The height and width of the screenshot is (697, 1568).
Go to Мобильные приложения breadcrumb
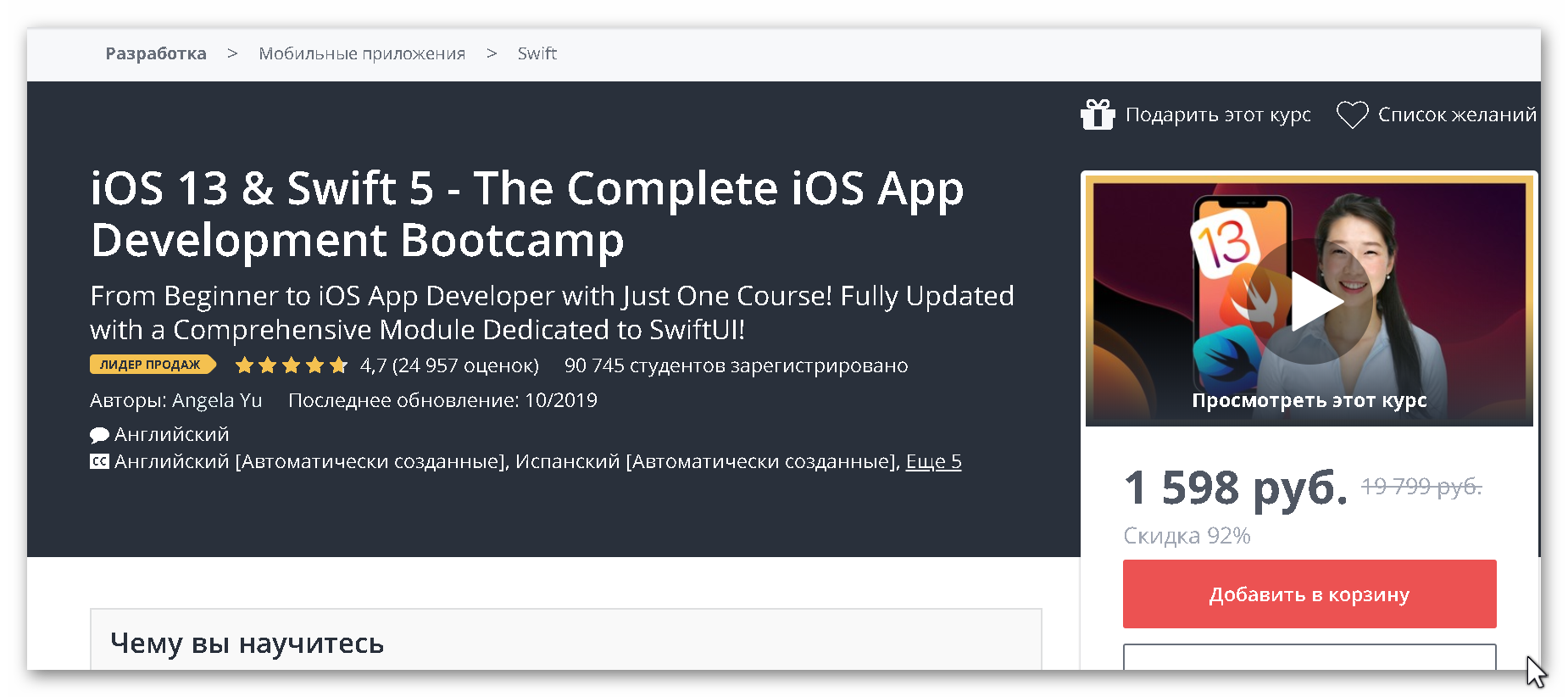[x=362, y=53]
